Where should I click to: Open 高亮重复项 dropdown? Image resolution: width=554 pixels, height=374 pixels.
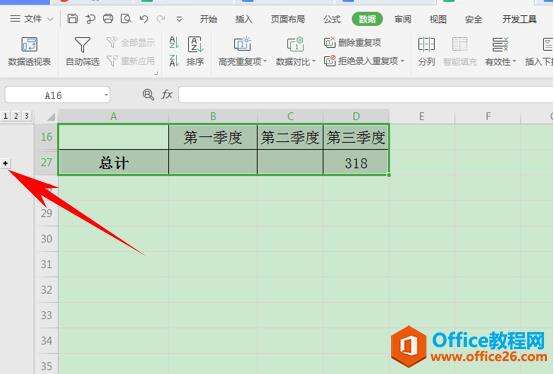click(x=242, y=51)
